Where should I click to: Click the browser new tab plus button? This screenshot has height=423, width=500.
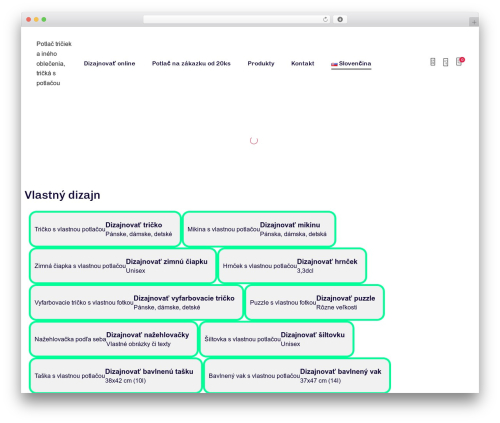pyautogui.click(x=474, y=22)
